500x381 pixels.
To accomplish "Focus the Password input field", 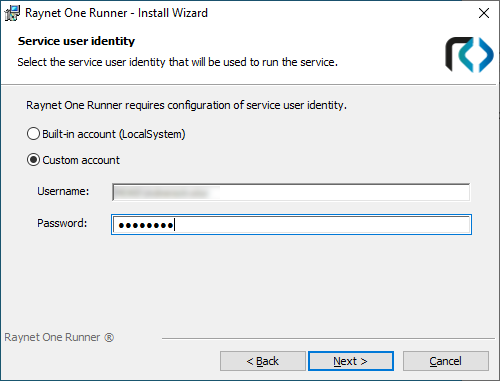I will [x=291, y=225].
